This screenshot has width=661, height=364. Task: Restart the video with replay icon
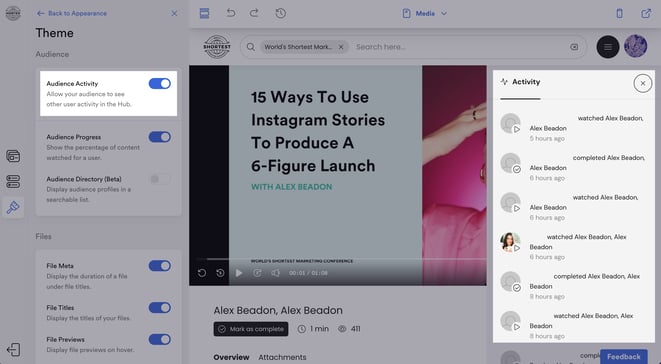[202, 273]
